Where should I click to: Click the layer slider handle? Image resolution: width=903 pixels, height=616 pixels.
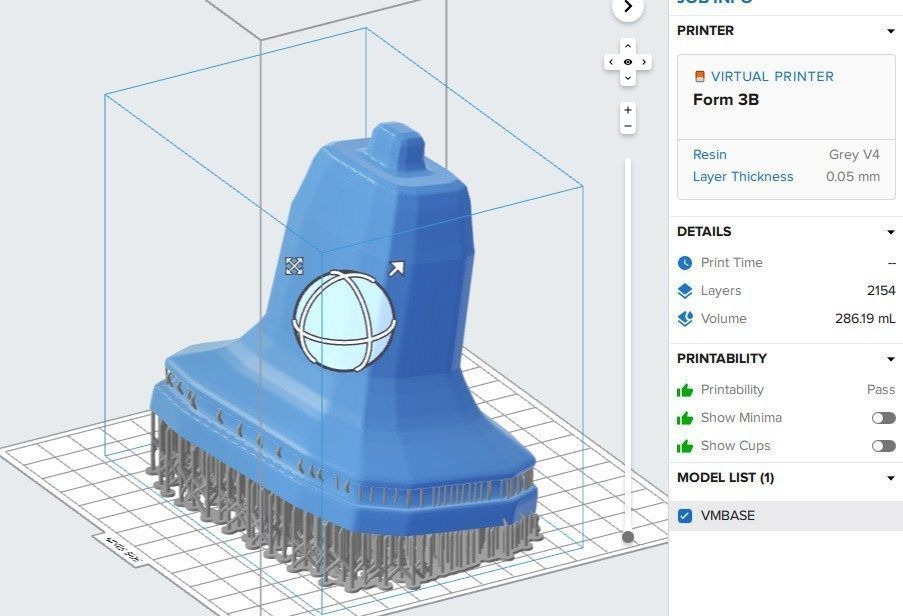click(628, 537)
